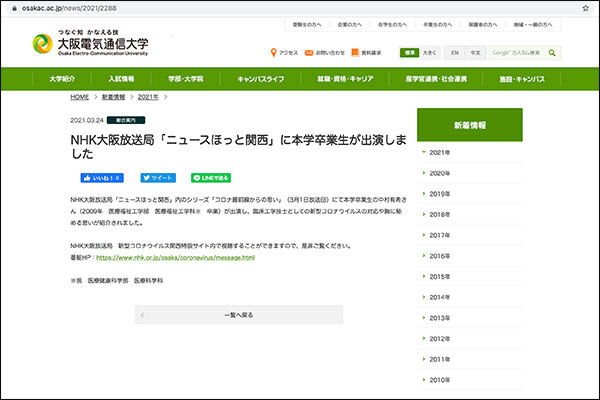Click the LINEで送る share button

211,178
